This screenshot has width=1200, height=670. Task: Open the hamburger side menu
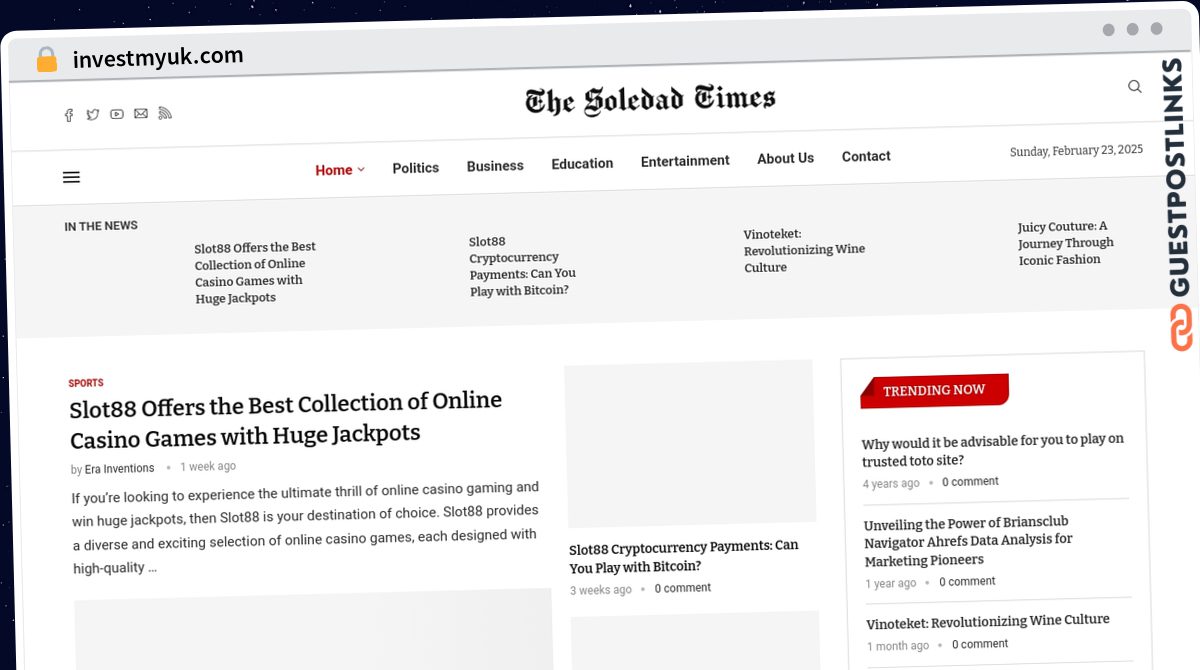click(71, 177)
